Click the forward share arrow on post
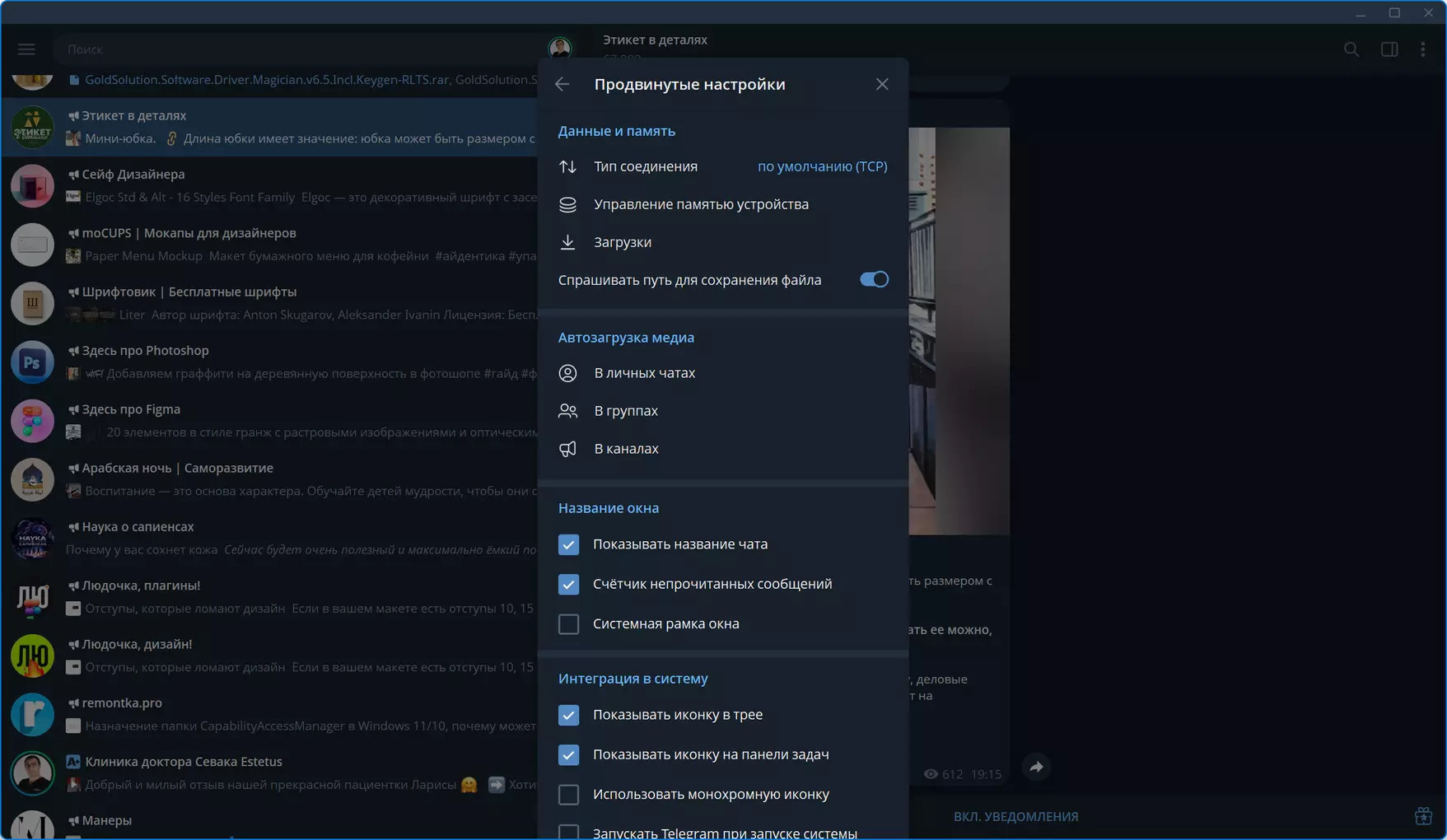Screen dimensions: 1447x840 click(x=1037, y=767)
